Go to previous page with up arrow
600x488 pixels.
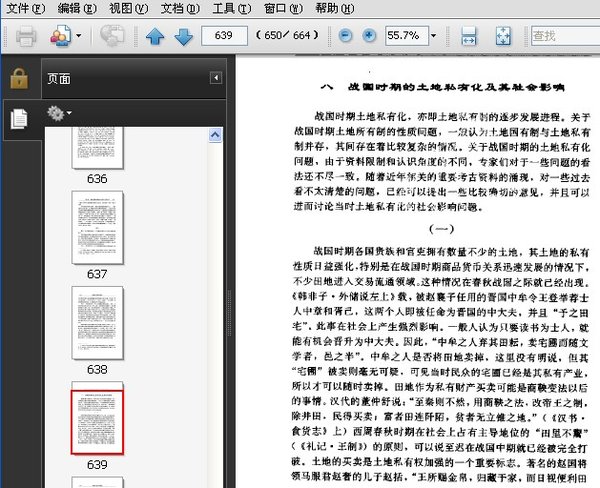pyautogui.click(x=155, y=37)
